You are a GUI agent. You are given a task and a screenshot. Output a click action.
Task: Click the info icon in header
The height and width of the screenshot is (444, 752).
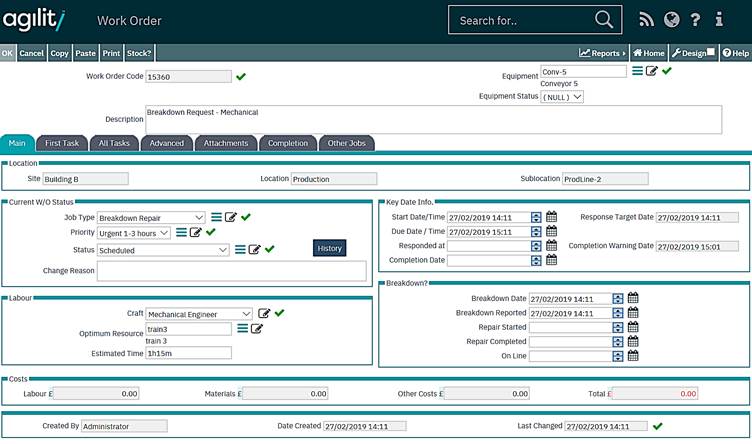click(719, 19)
